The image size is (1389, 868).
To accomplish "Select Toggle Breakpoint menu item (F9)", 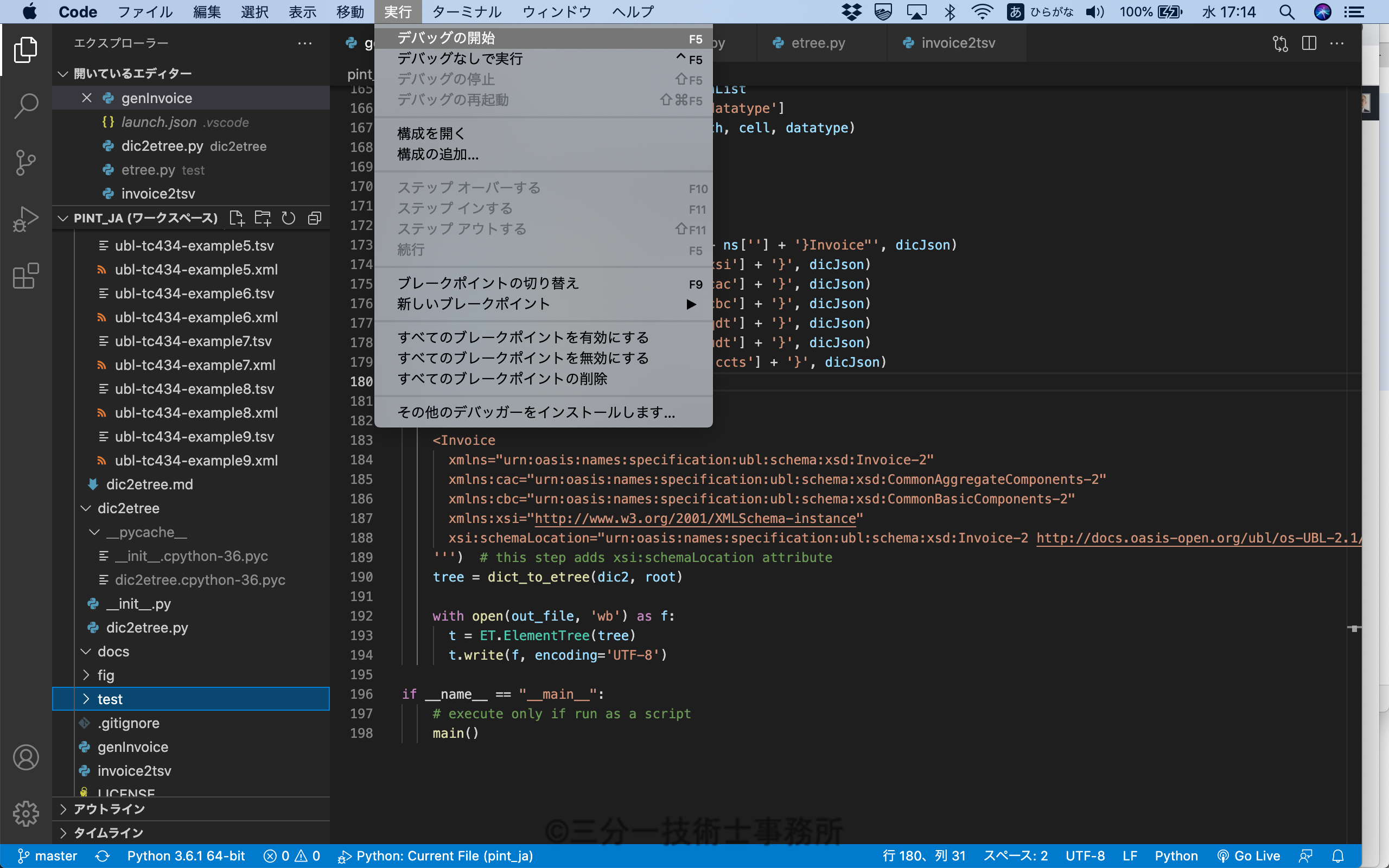I will pyautogui.click(x=544, y=283).
